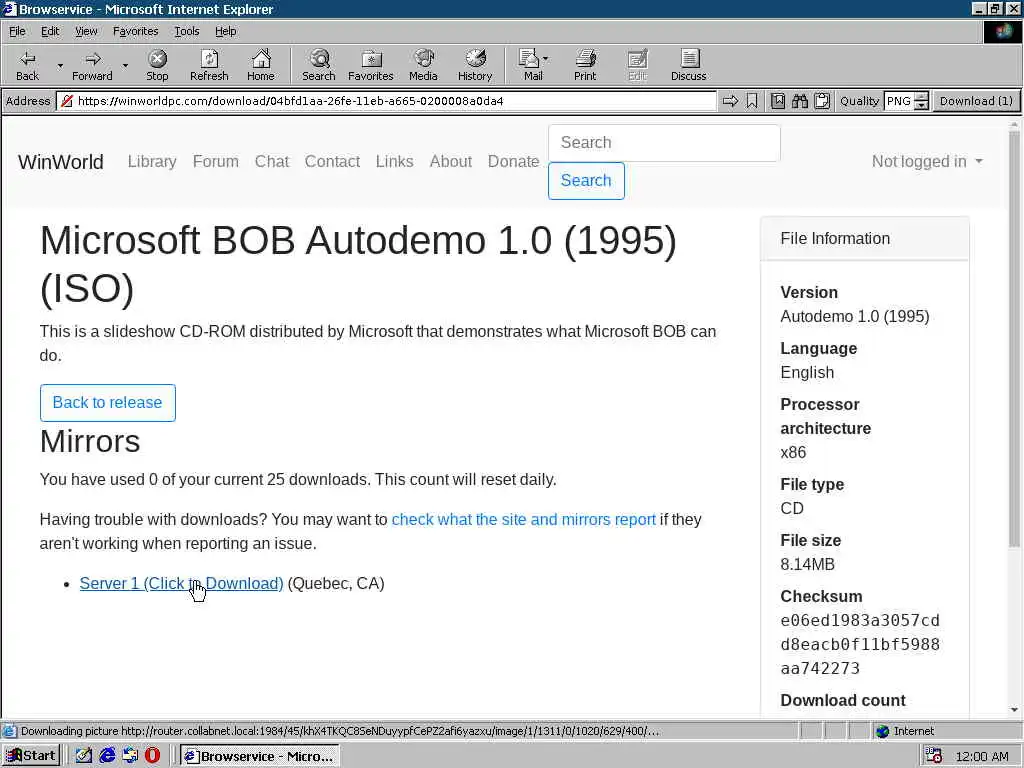Screen dimensions: 1024x768
Task: Open the About nav link
Action: [x=451, y=162]
